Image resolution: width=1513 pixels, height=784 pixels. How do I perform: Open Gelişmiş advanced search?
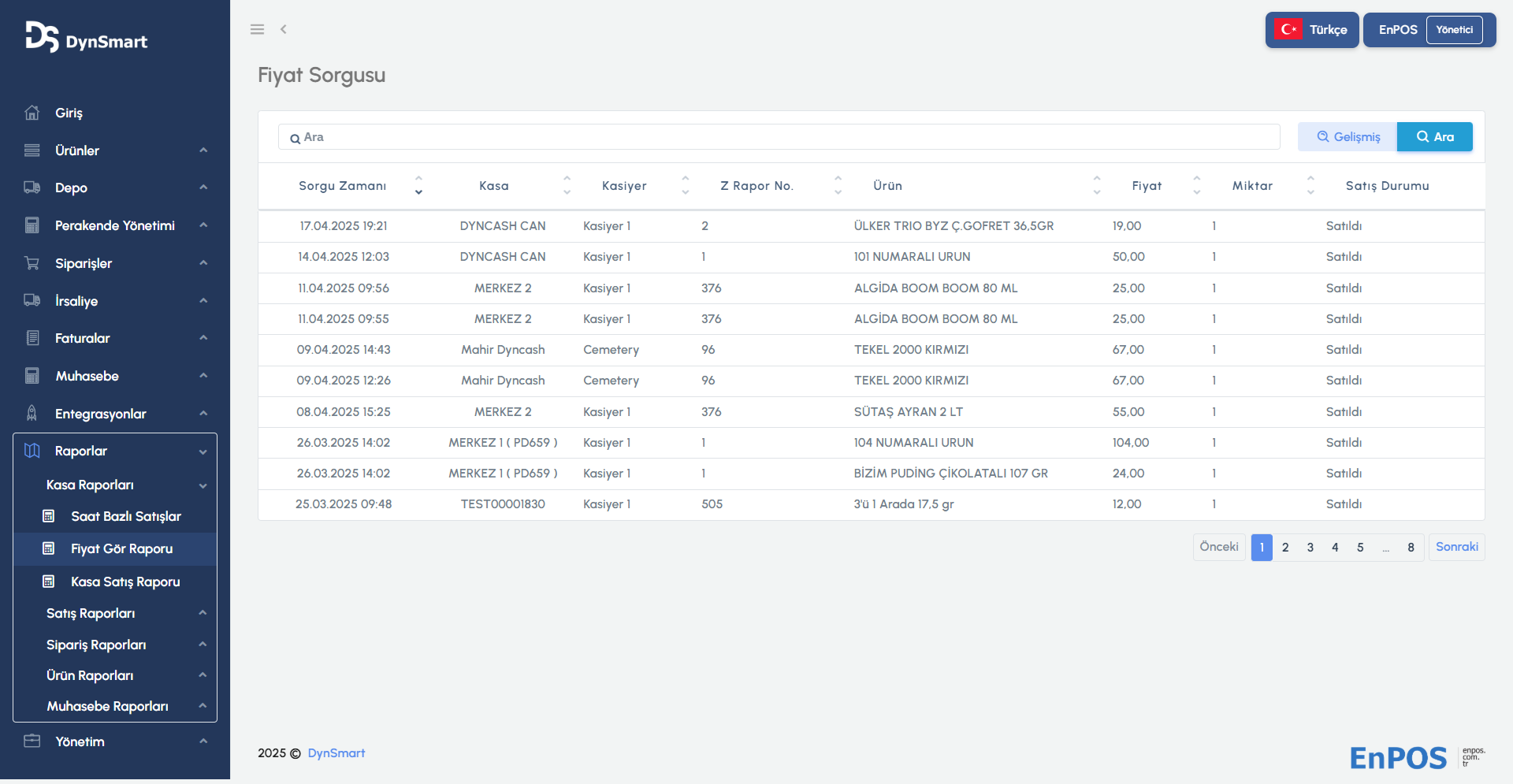point(1348,137)
